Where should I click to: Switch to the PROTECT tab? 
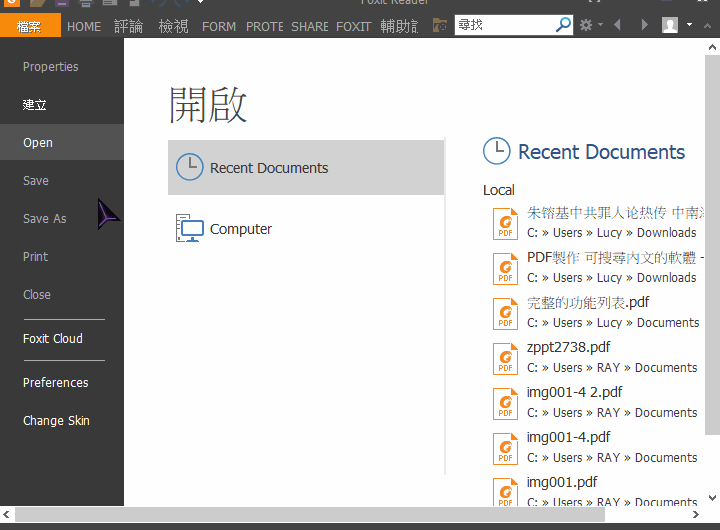pyautogui.click(x=264, y=27)
